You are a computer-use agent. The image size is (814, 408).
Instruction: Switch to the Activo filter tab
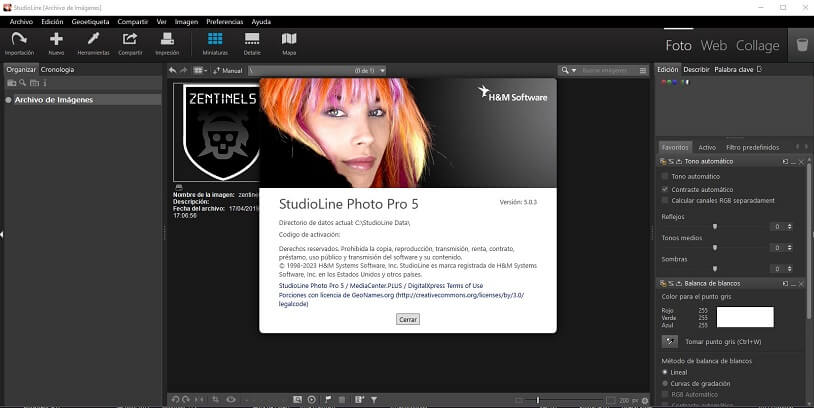(707, 147)
